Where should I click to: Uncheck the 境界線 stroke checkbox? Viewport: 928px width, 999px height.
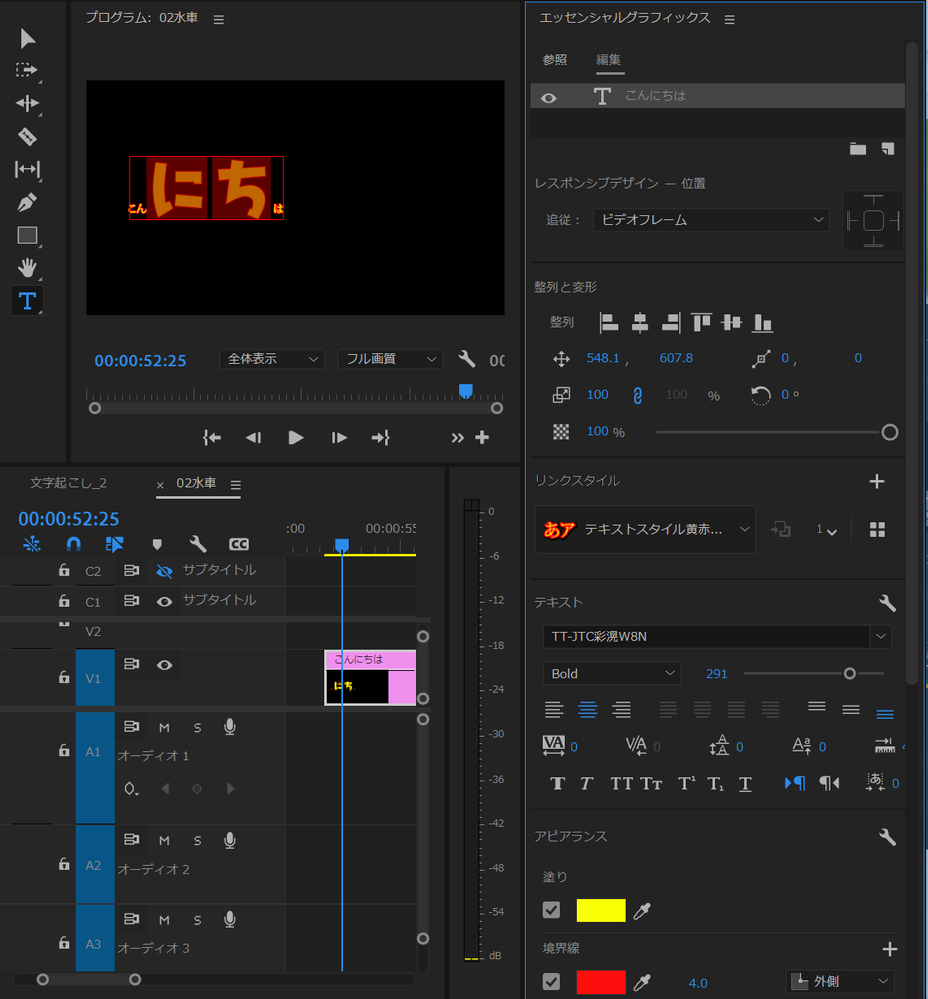(551, 982)
